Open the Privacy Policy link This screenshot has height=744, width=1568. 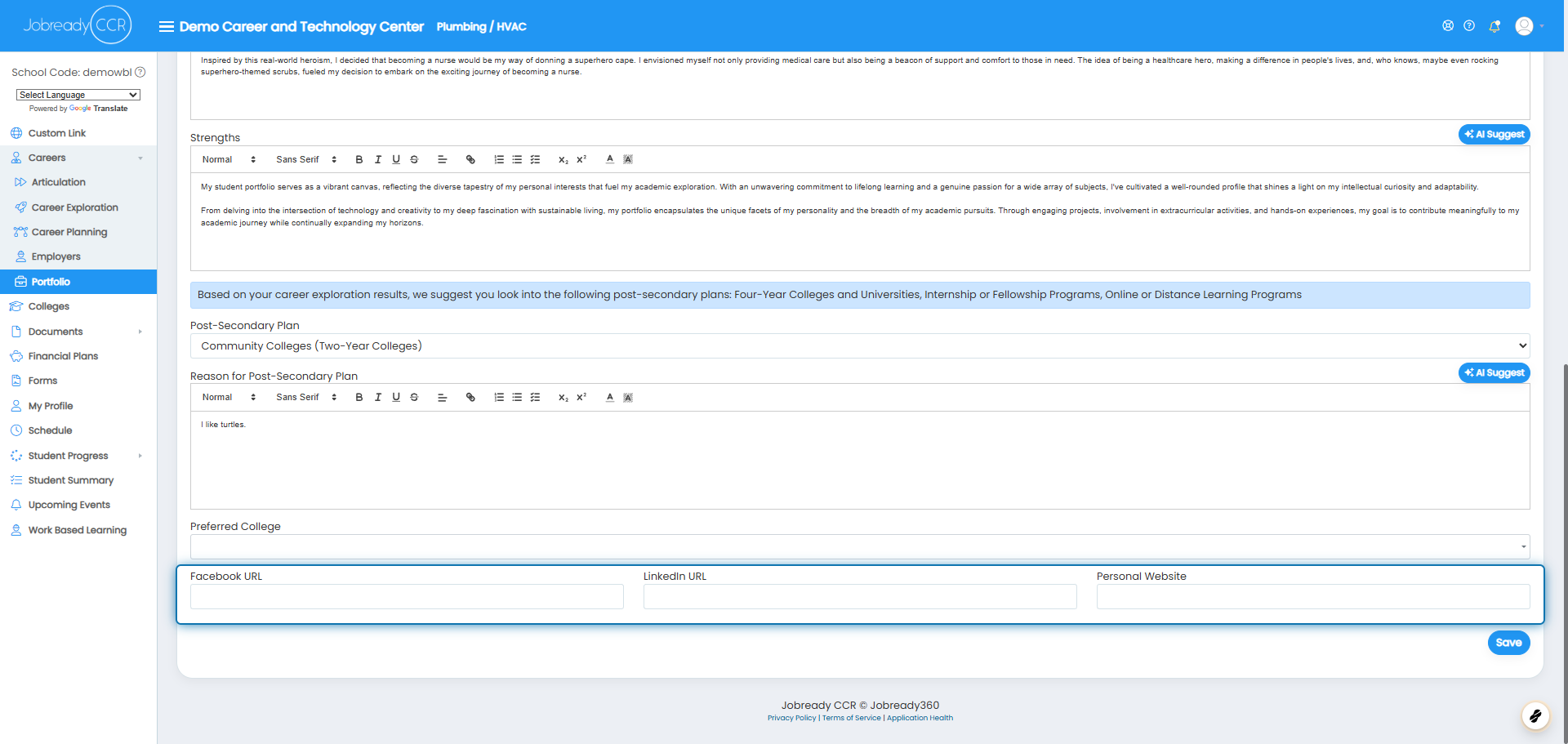[791, 718]
